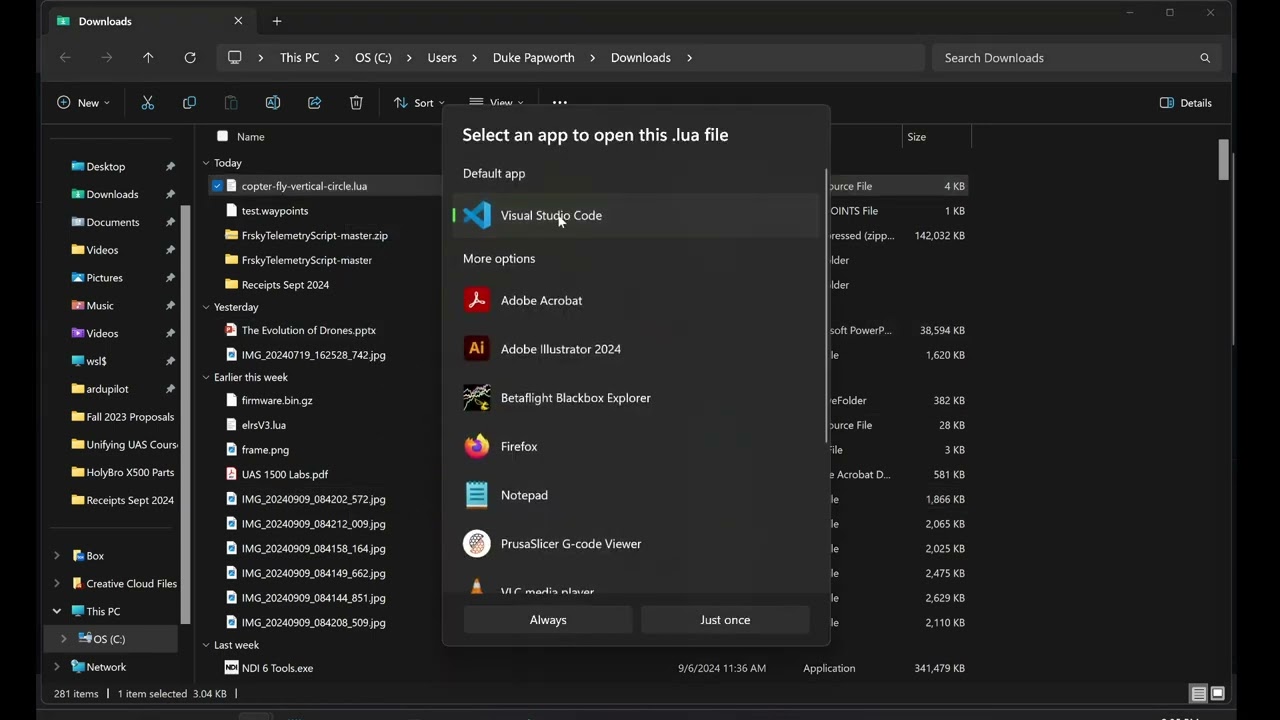Jump to OS (C:) in the breadcrumb
Screen dimensions: 1280x720
coord(373,58)
